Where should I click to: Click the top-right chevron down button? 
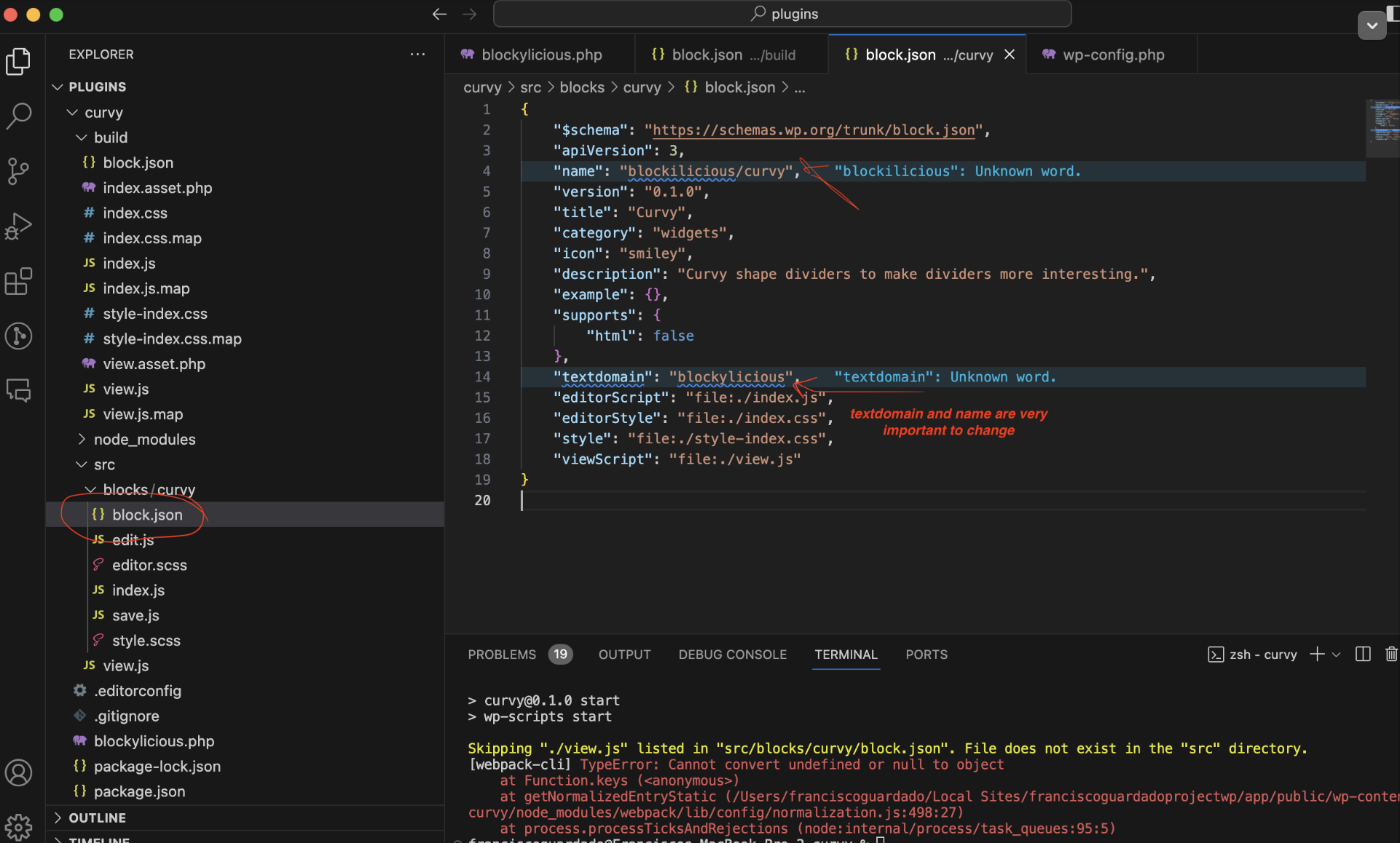point(1372,25)
